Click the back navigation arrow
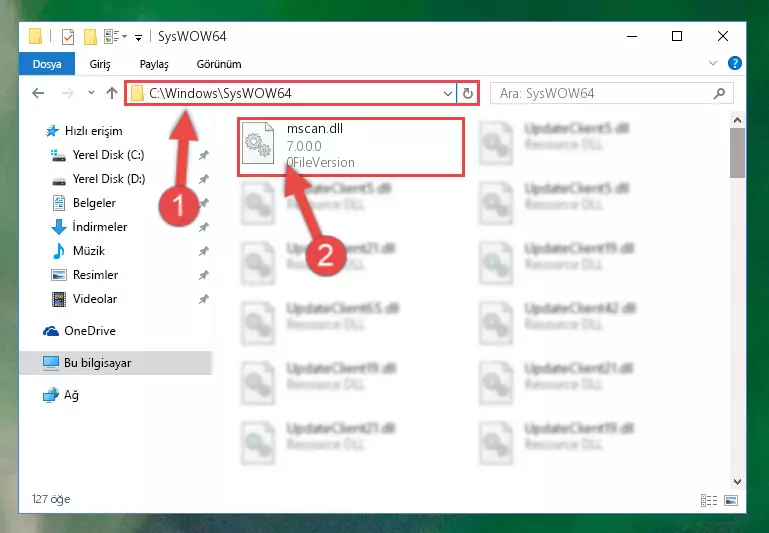 coord(38,93)
